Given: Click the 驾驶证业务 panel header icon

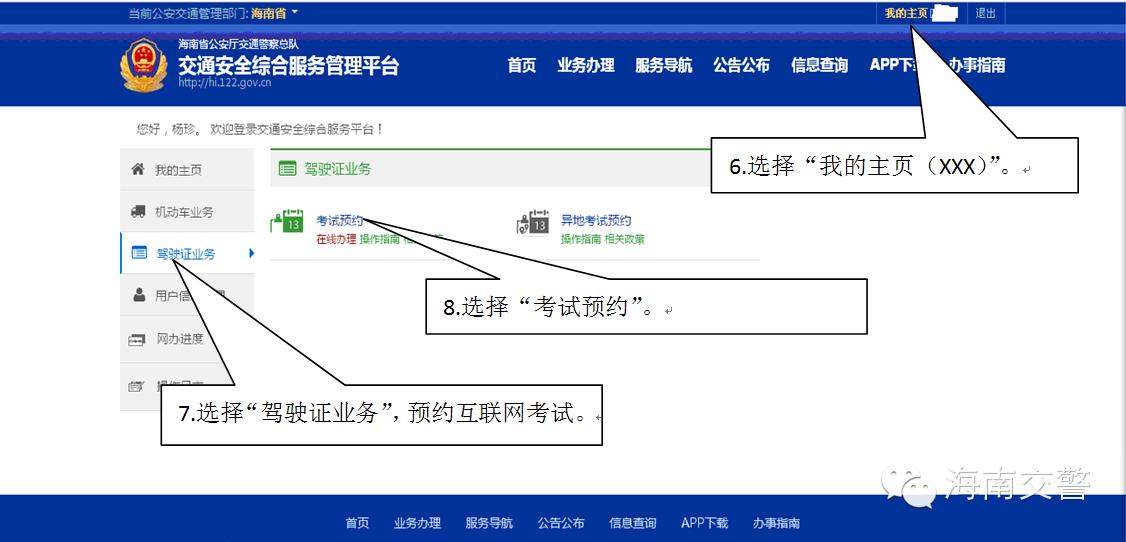Looking at the screenshot, I should click(287, 169).
